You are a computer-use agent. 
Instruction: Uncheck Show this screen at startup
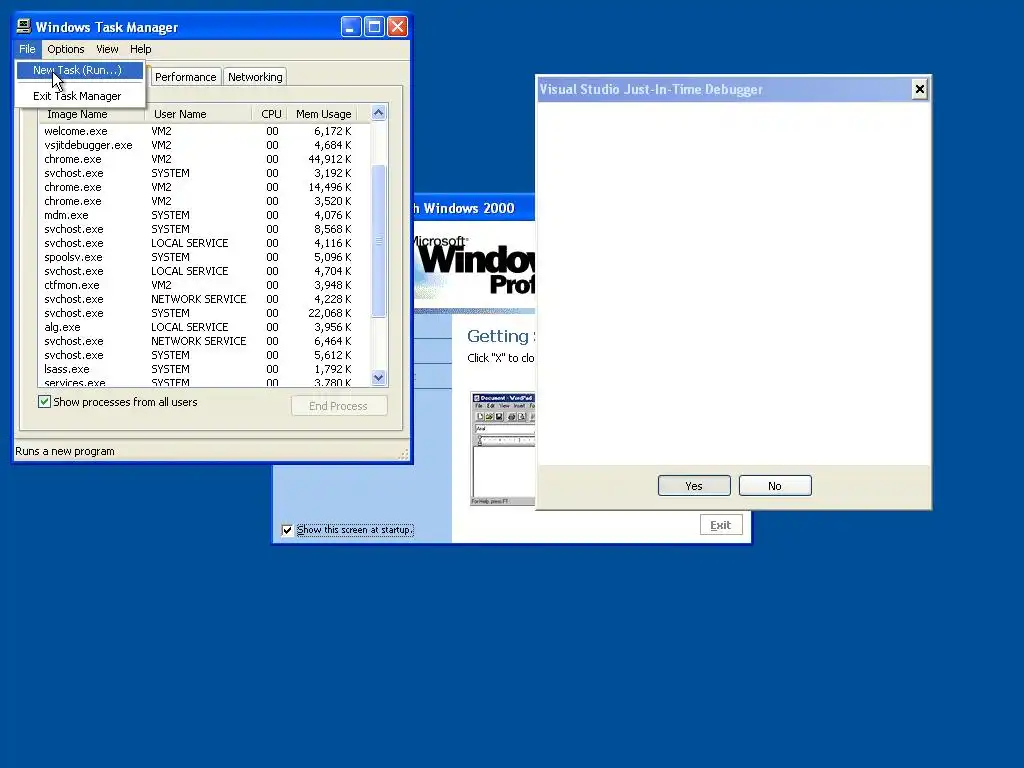point(287,530)
